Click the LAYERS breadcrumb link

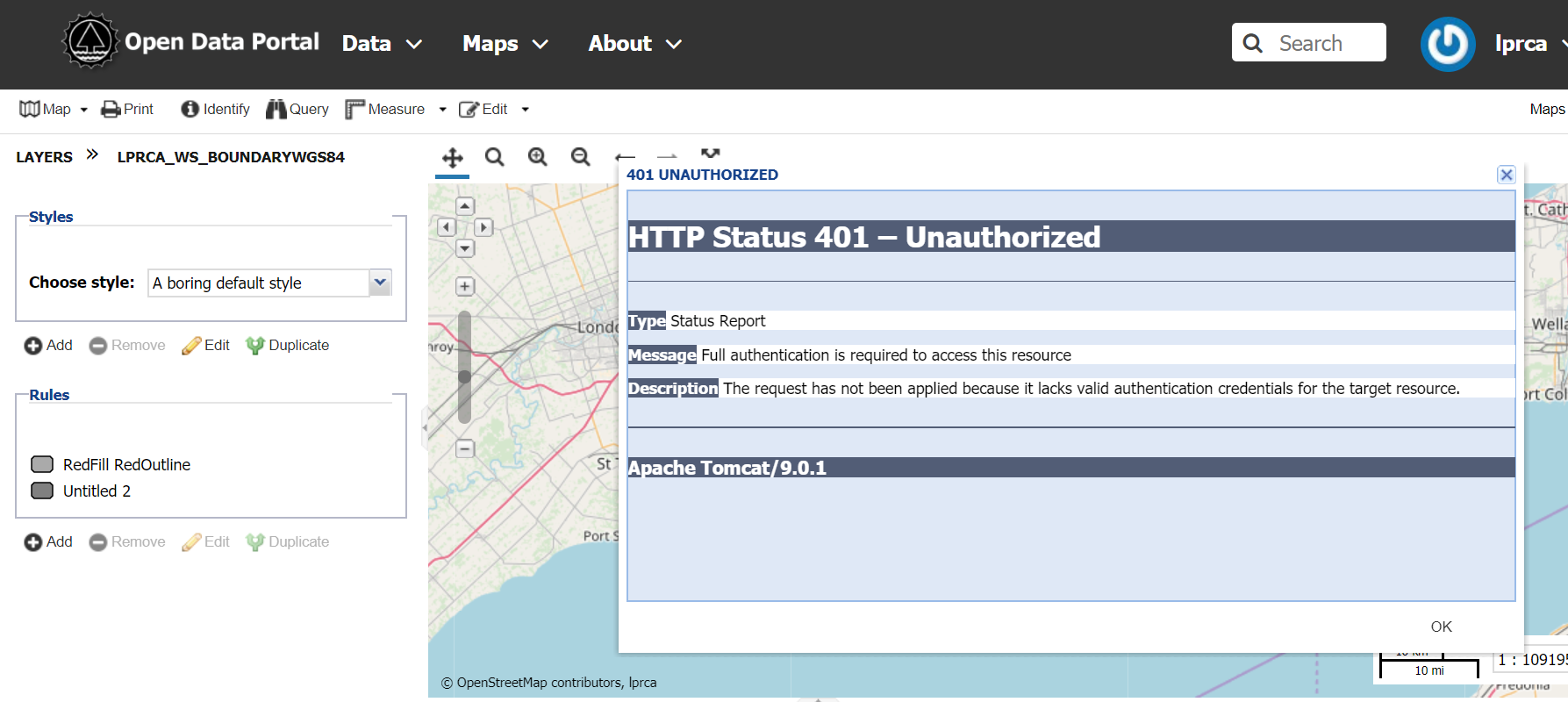(x=45, y=157)
